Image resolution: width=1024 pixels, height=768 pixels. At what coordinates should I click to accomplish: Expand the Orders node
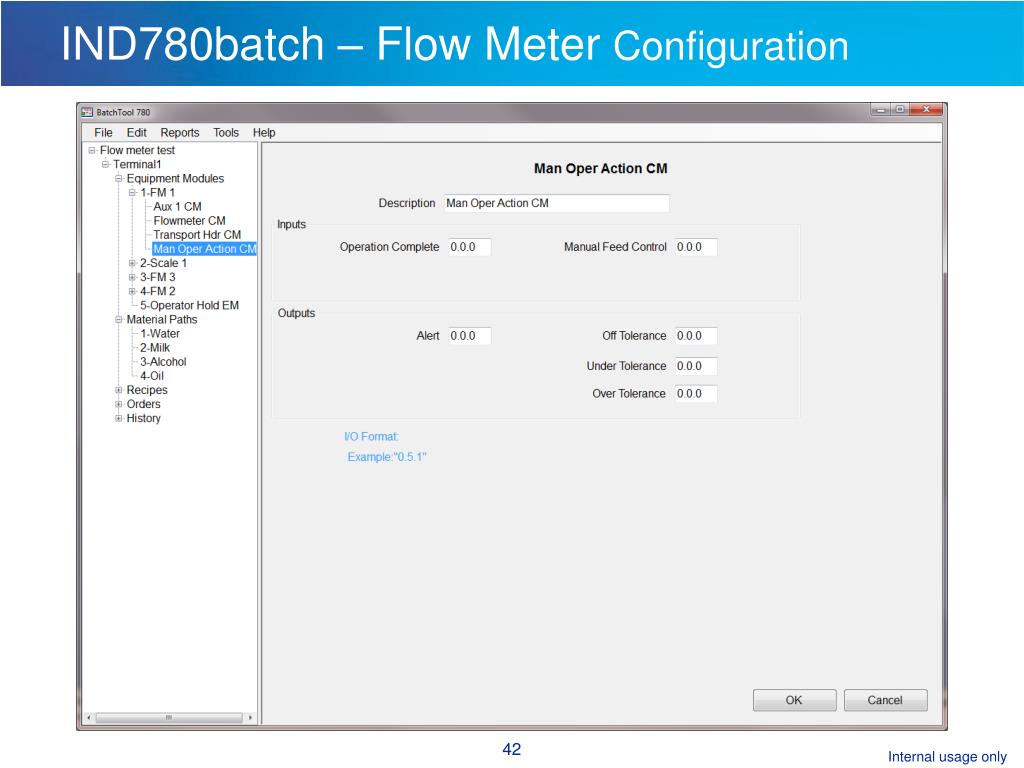click(x=119, y=404)
